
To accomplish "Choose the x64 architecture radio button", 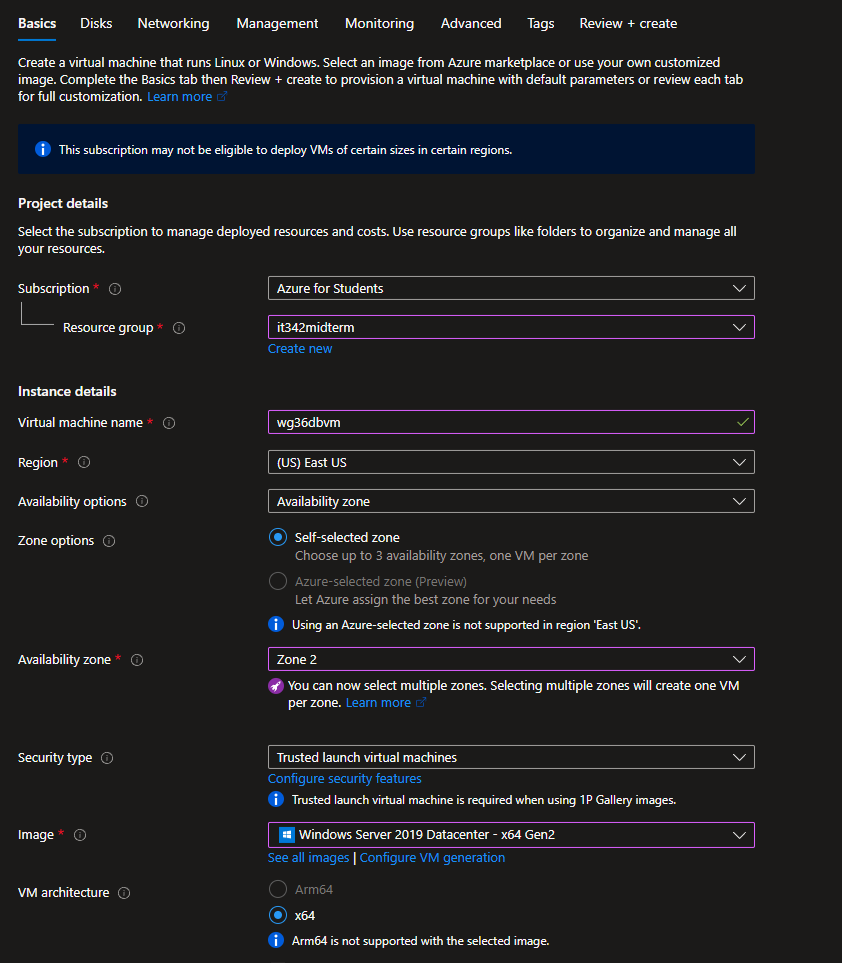I will [x=278, y=915].
